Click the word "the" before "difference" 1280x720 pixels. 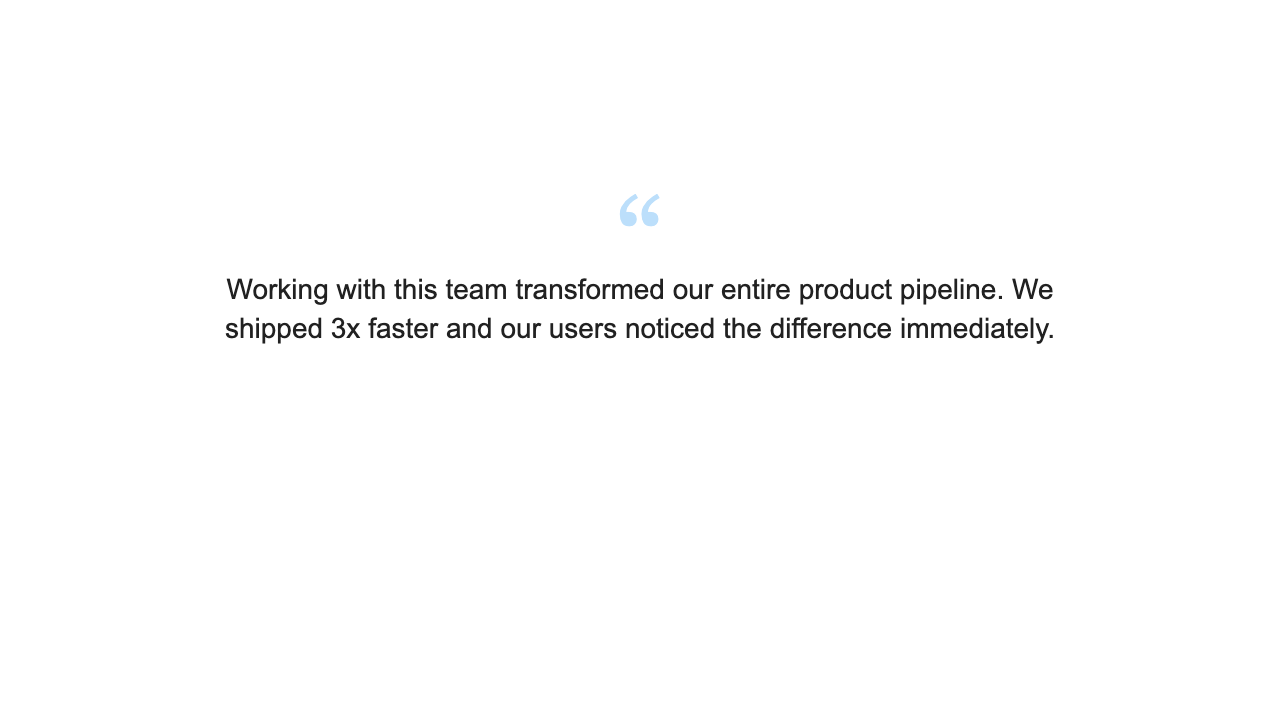click(741, 329)
